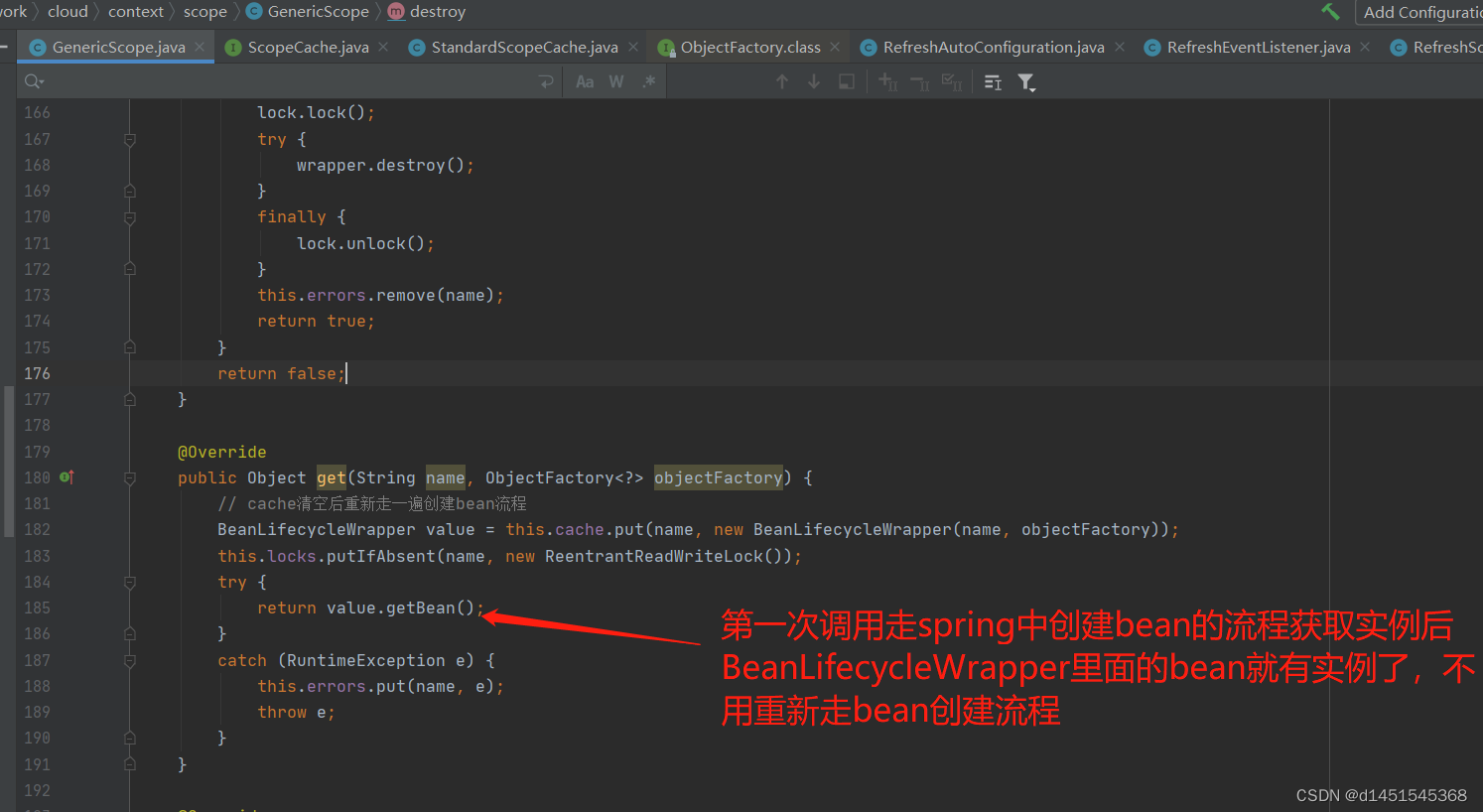
Task: Click the context breadcrumb
Action: click(136, 12)
